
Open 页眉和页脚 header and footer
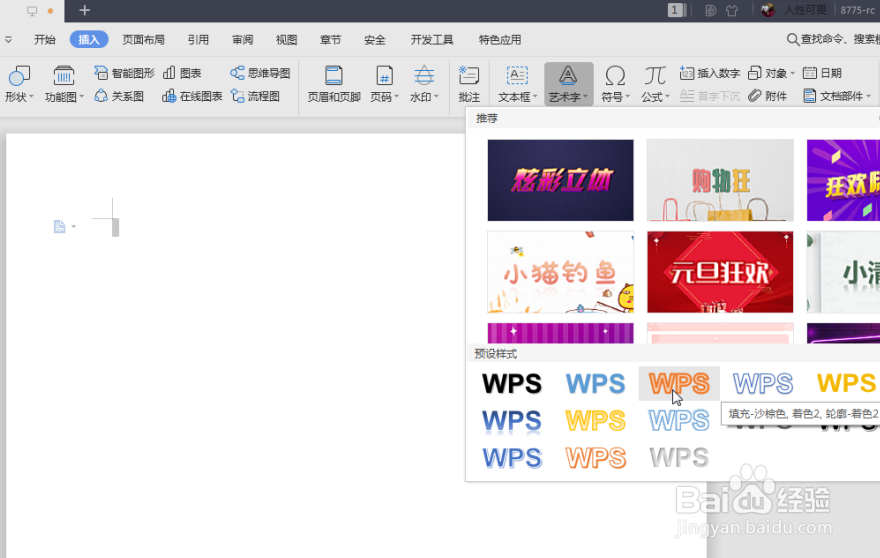click(x=334, y=84)
